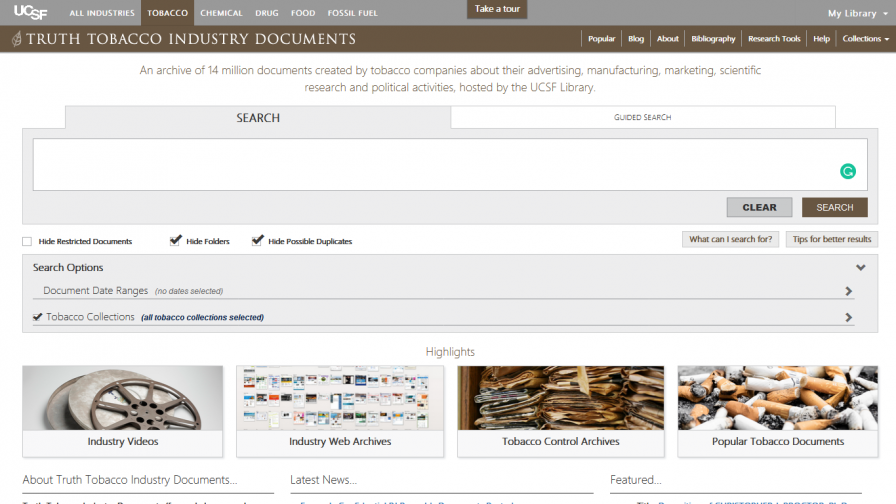The height and width of the screenshot is (504, 896).
Task: Open the Popular link in header
Action: click(x=601, y=39)
